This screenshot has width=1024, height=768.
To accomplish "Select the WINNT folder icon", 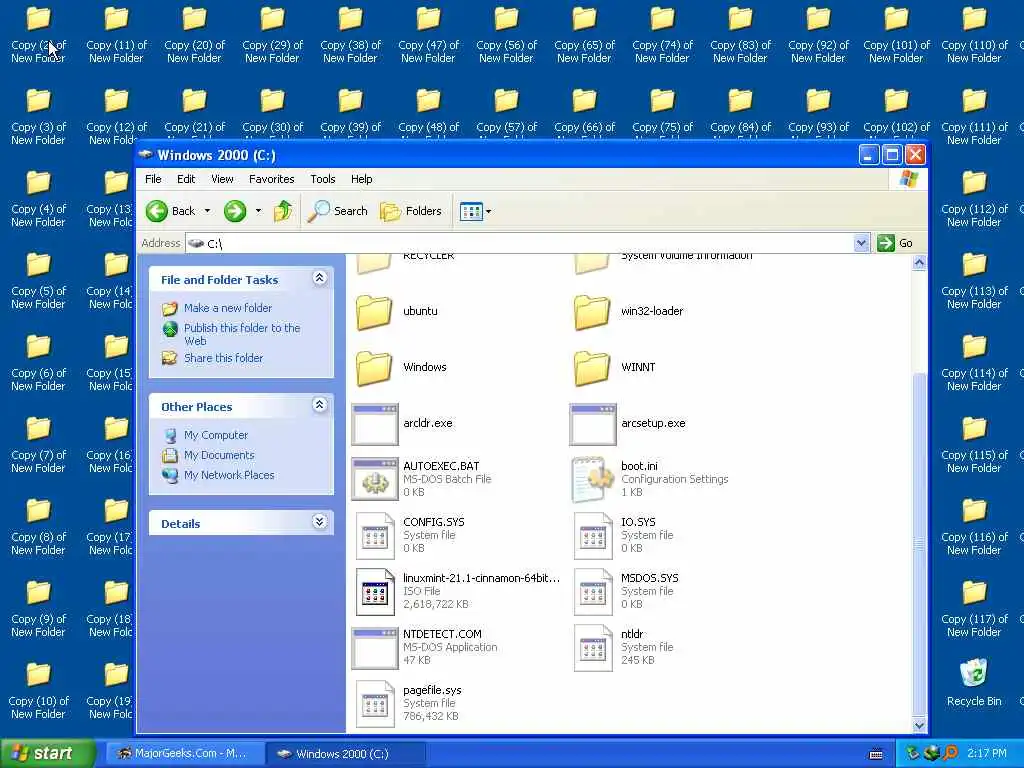I will pos(592,368).
